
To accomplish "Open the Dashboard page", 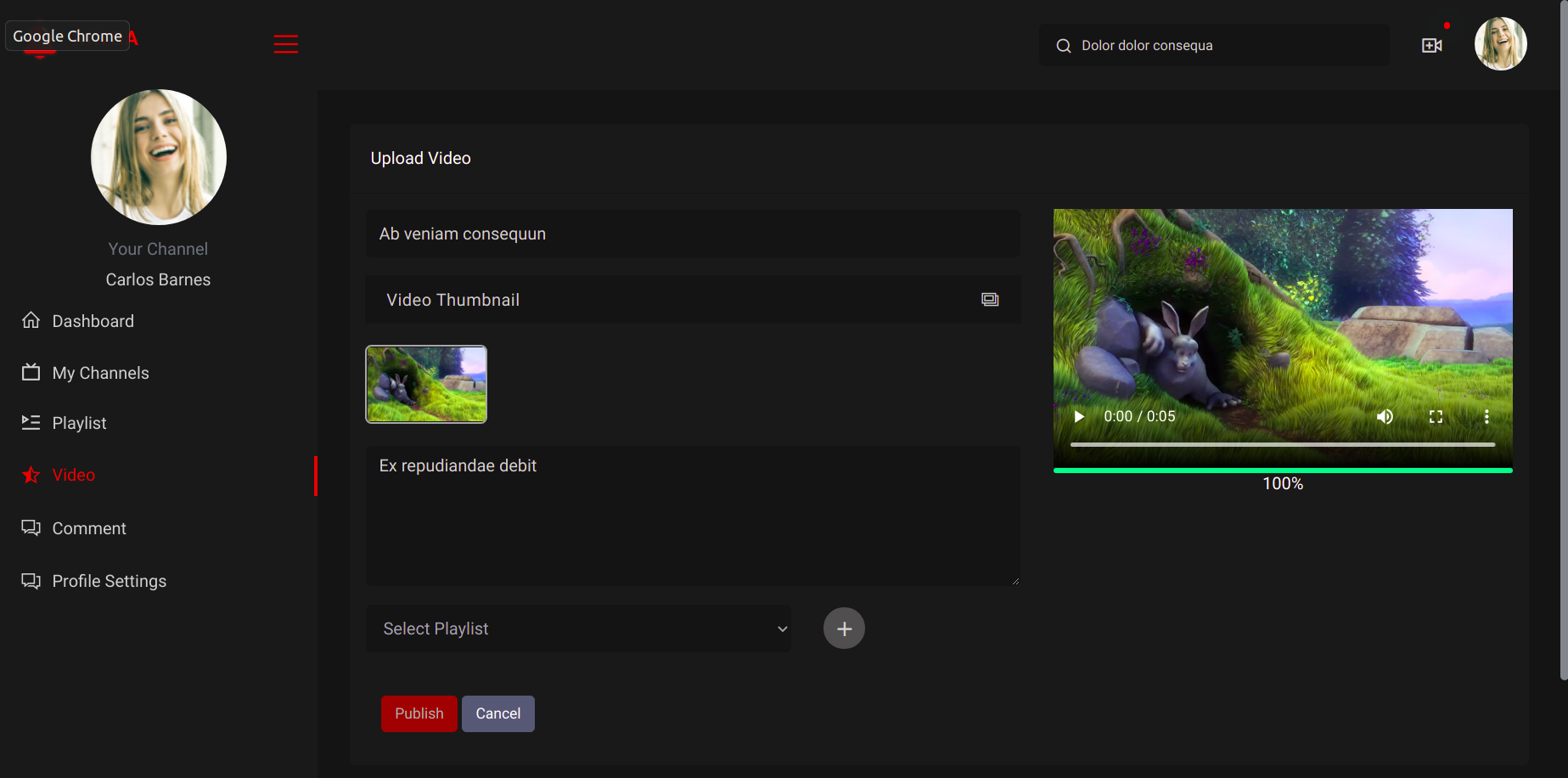I will [x=93, y=321].
